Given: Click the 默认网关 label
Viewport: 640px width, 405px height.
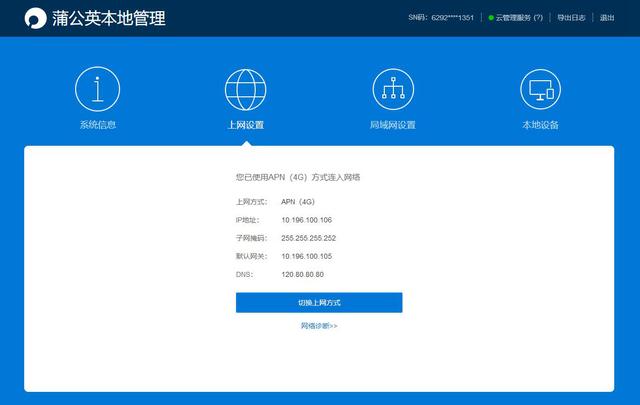Looking at the screenshot, I should click(251, 256).
